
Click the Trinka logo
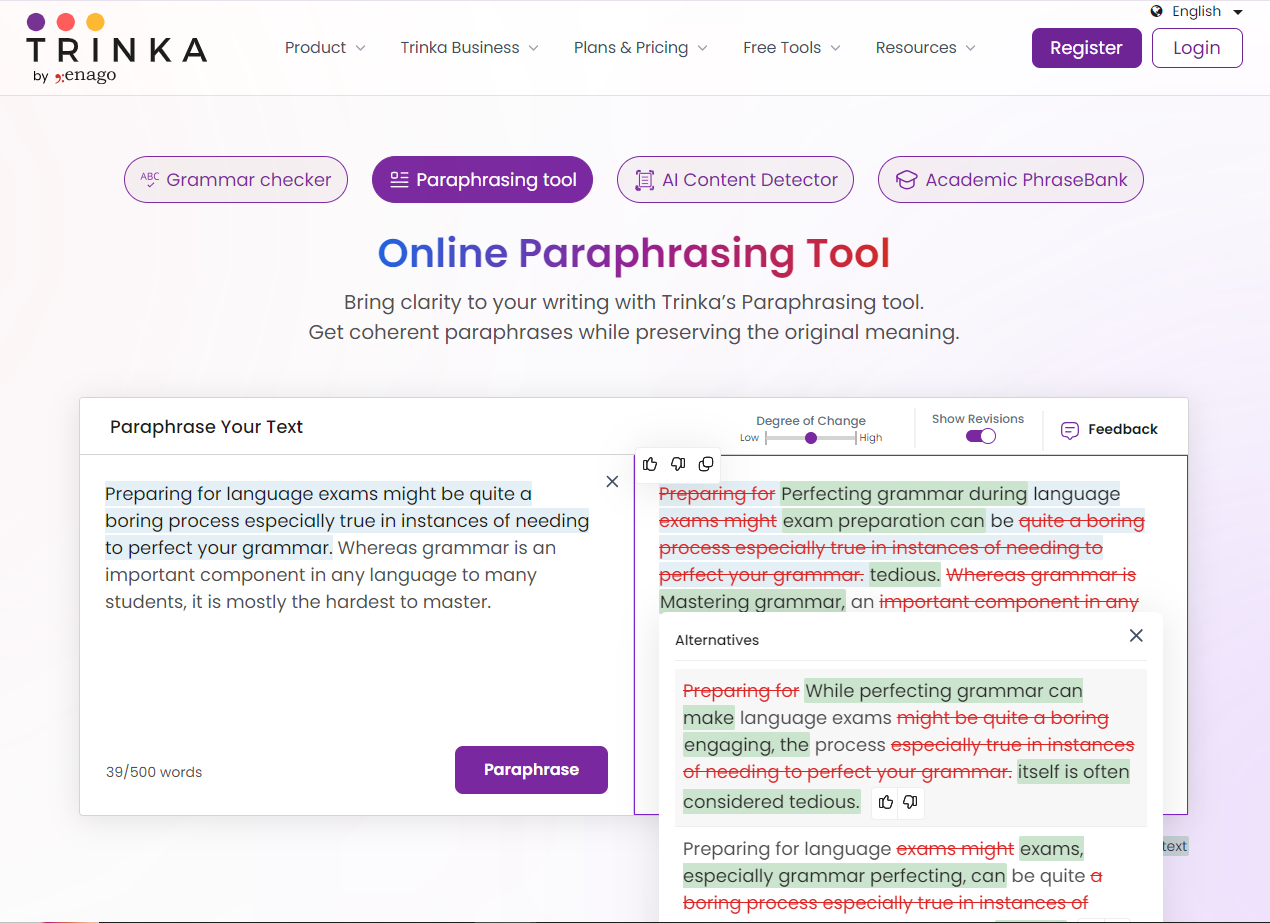click(x=116, y=48)
